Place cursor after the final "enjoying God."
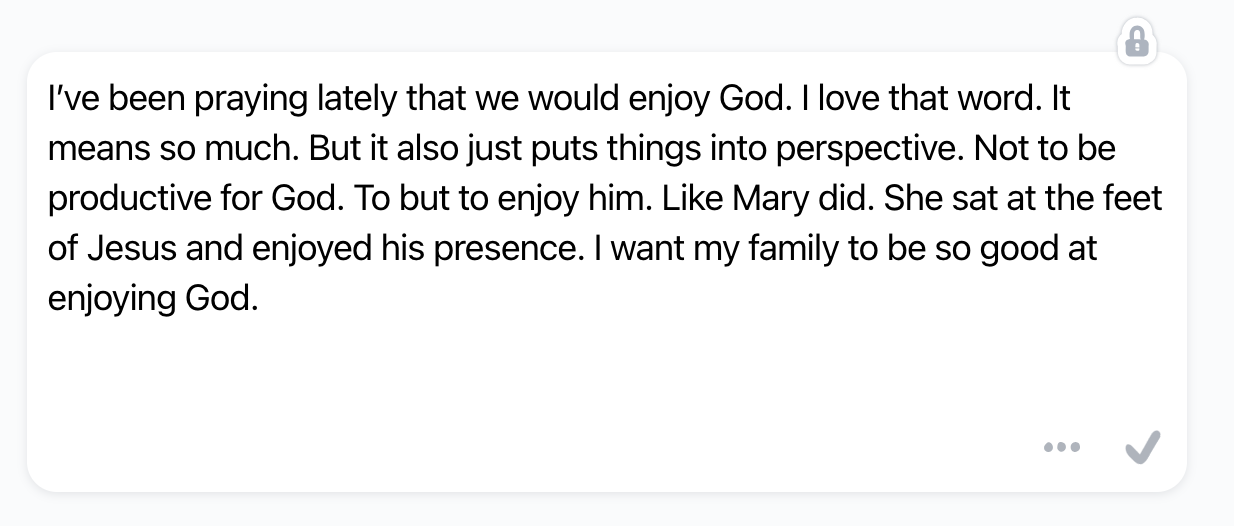The height and width of the screenshot is (526, 1234). pyautogui.click(x=260, y=297)
